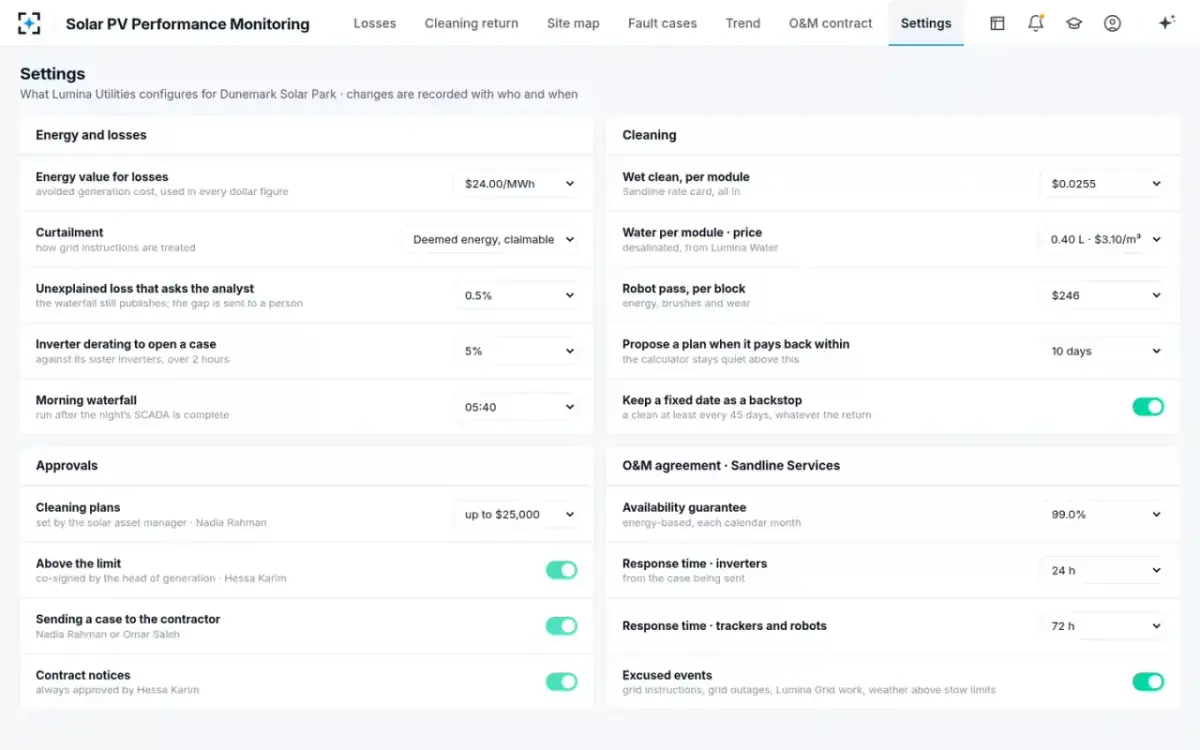The height and width of the screenshot is (750, 1200).
Task: Toggle Keep a fixed date backstop
Action: pos(1148,406)
